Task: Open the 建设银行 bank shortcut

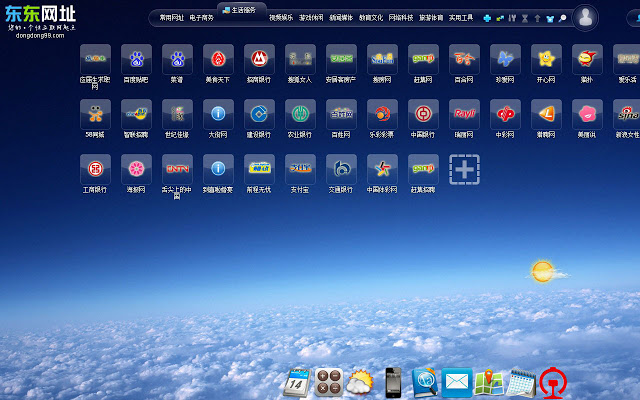Action: point(259,114)
